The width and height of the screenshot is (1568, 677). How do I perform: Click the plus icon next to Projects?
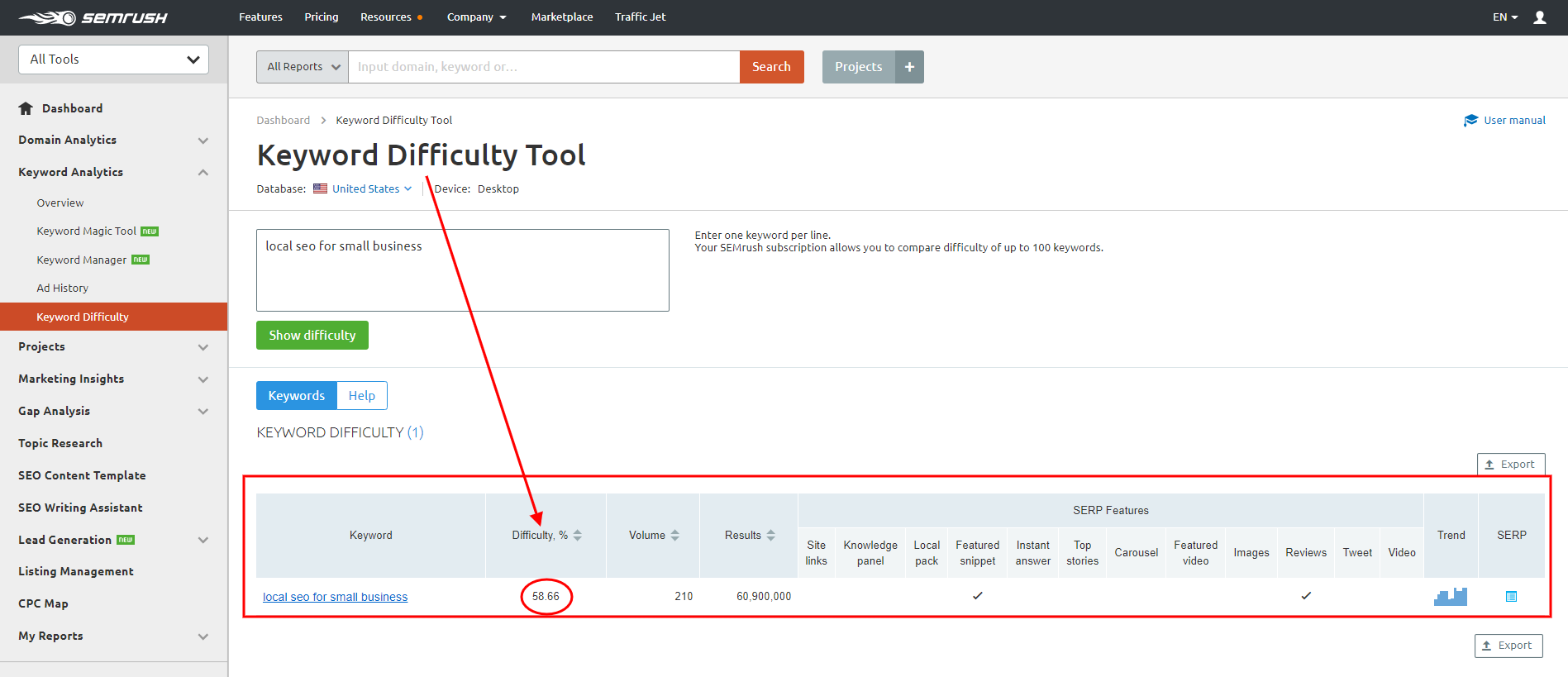(x=909, y=67)
